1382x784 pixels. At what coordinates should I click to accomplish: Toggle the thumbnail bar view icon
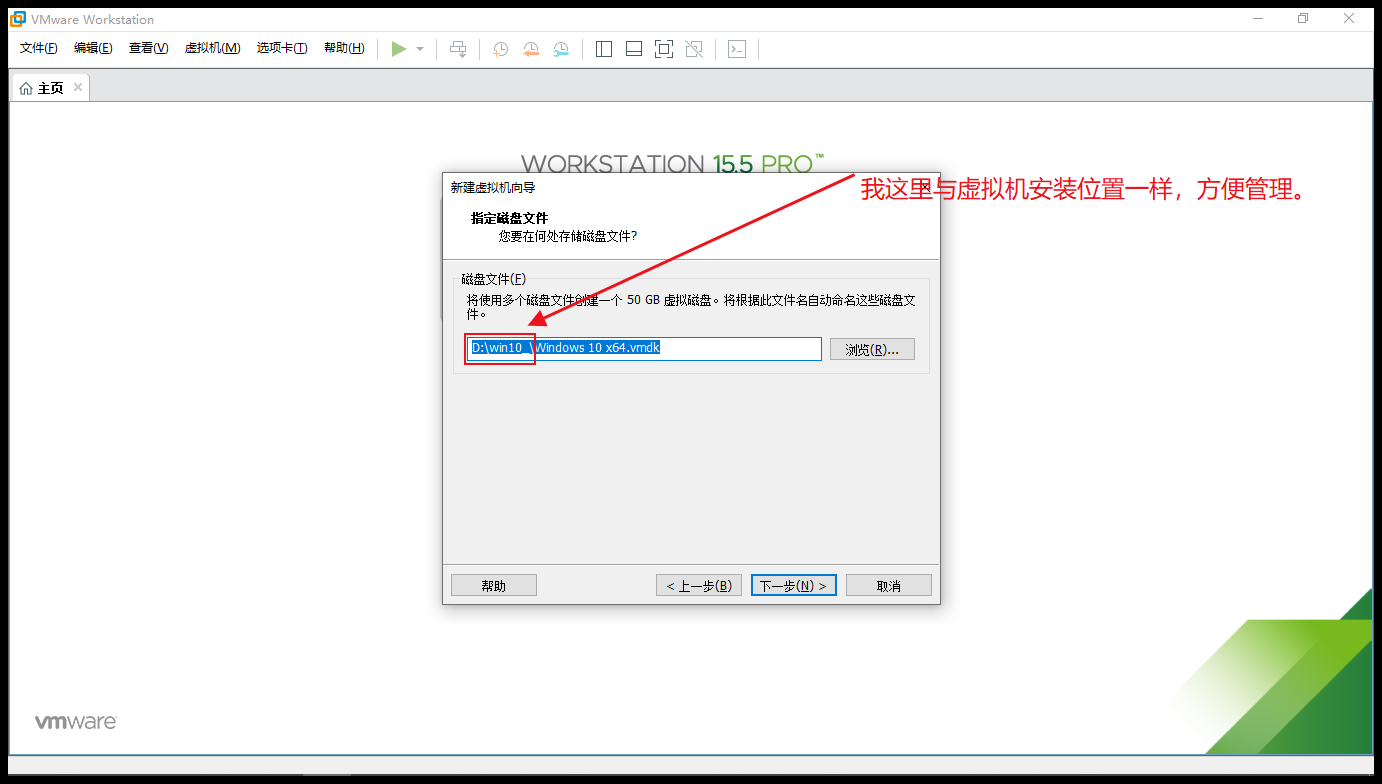coord(634,49)
